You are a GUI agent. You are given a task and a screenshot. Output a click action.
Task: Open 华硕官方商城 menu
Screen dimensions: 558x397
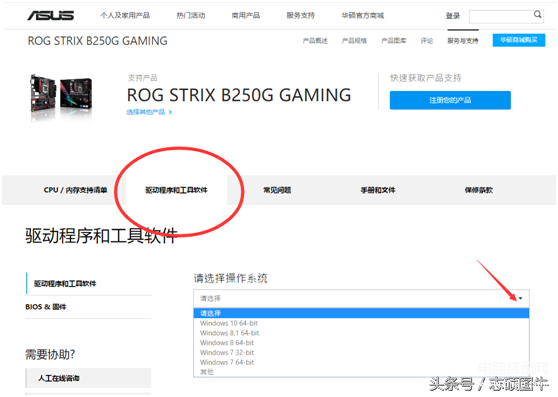(x=363, y=15)
